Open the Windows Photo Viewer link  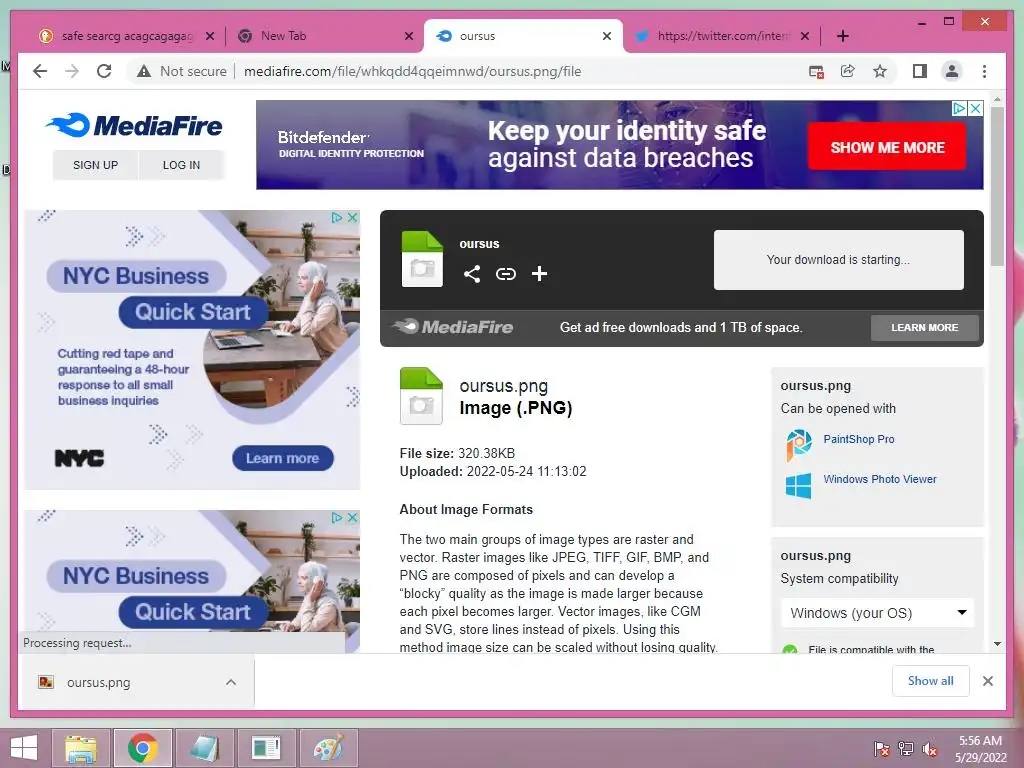pyautogui.click(x=880, y=479)
